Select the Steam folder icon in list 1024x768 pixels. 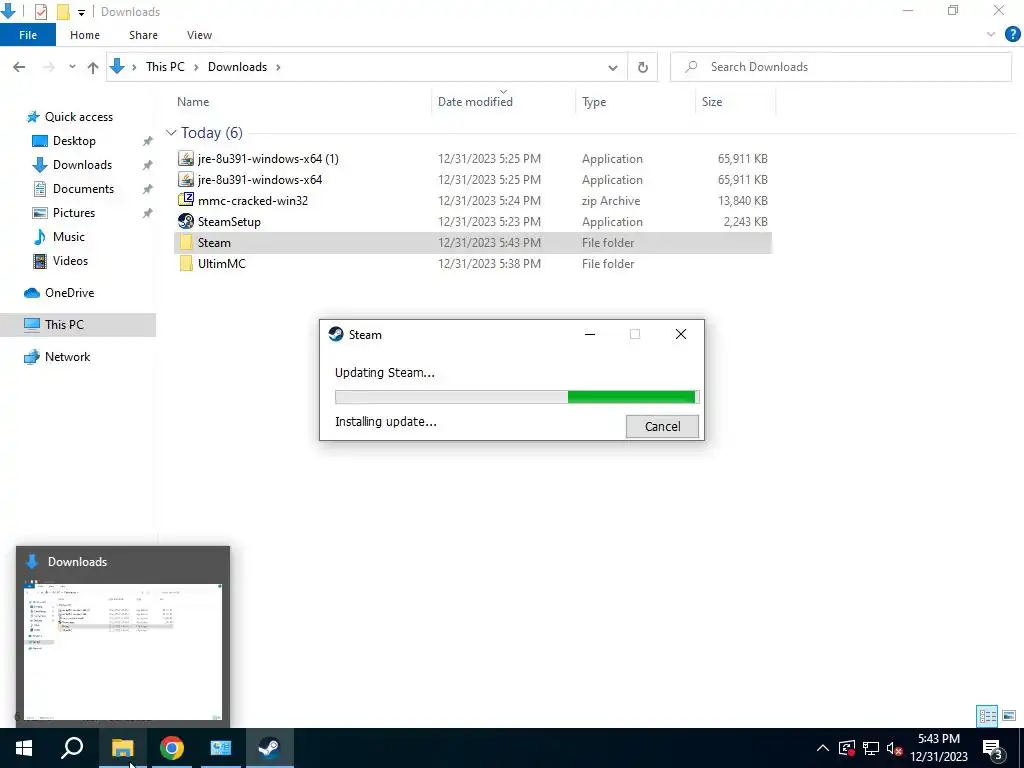(186, 242)
